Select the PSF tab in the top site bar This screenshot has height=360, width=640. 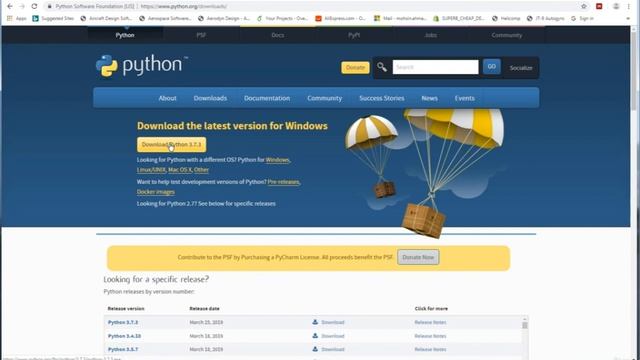click(201, 35)
